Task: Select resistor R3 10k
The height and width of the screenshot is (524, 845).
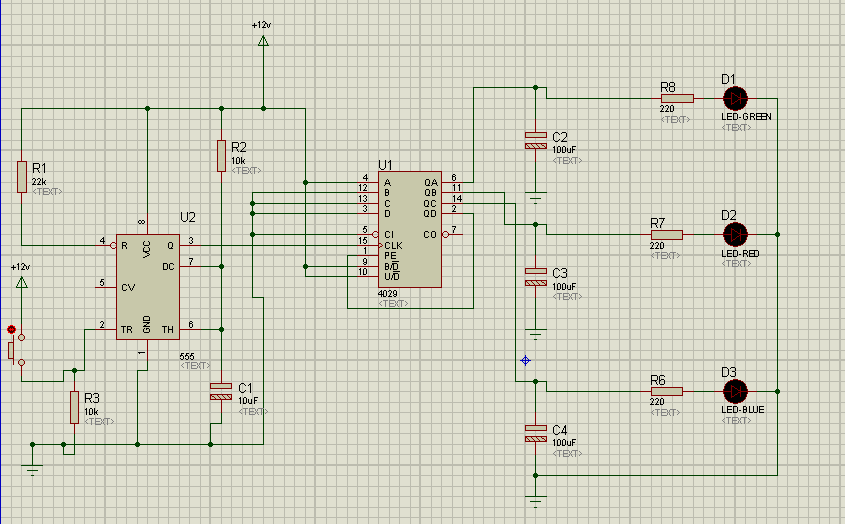Action: 74,407
